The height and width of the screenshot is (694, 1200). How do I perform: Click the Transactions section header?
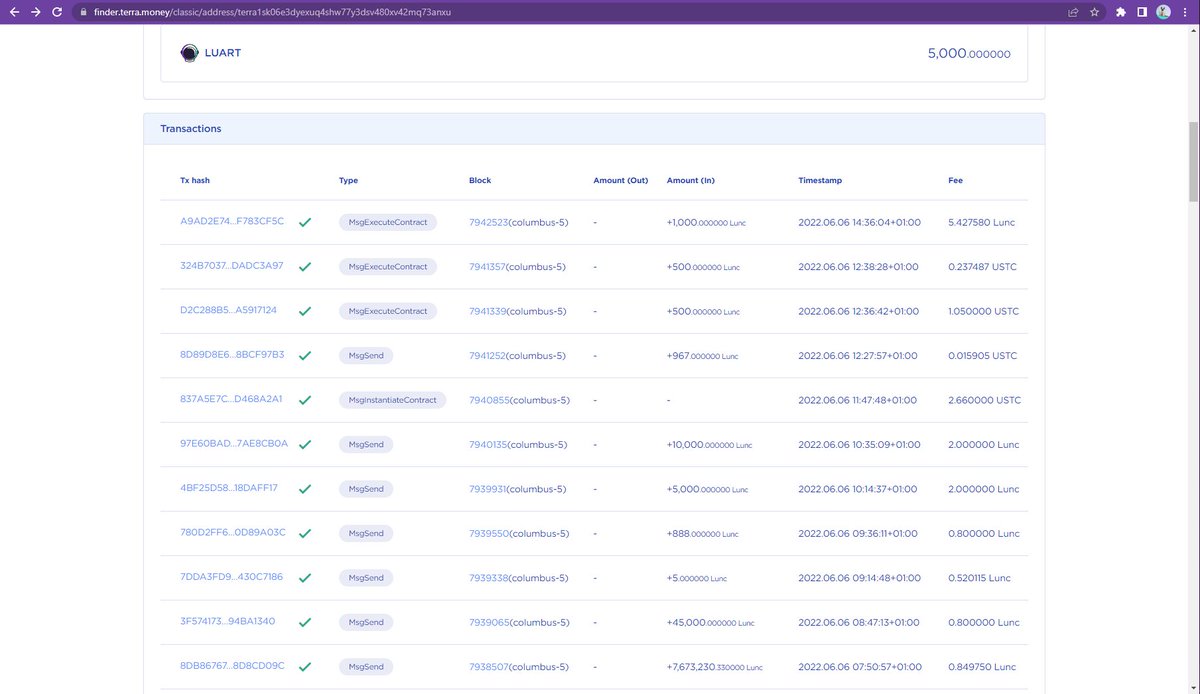[594, 129]
